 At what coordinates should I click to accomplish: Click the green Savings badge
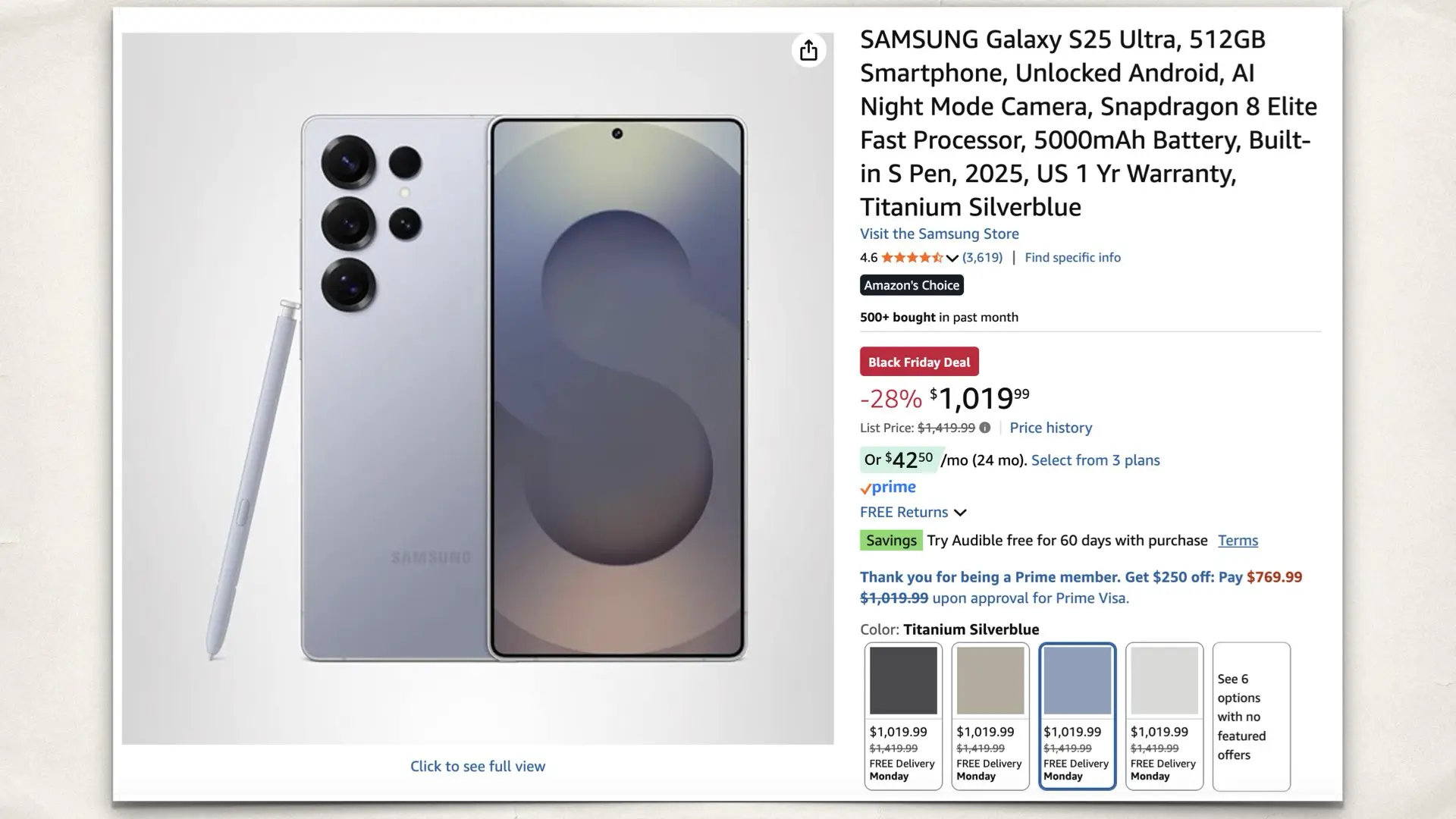tap(891, 540)
